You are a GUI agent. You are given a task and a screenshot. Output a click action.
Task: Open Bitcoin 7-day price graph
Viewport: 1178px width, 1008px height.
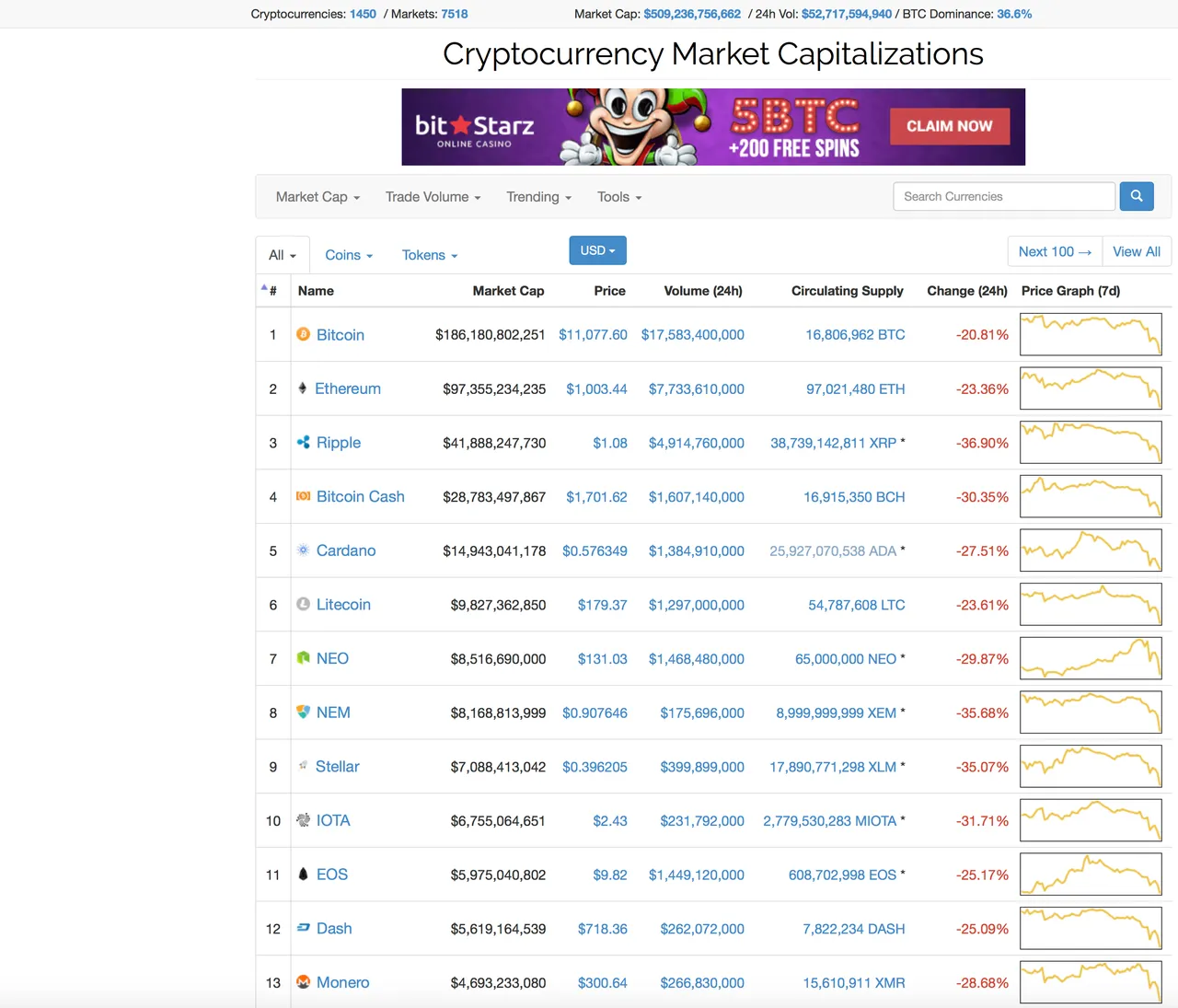click(x=1091, y=334)
